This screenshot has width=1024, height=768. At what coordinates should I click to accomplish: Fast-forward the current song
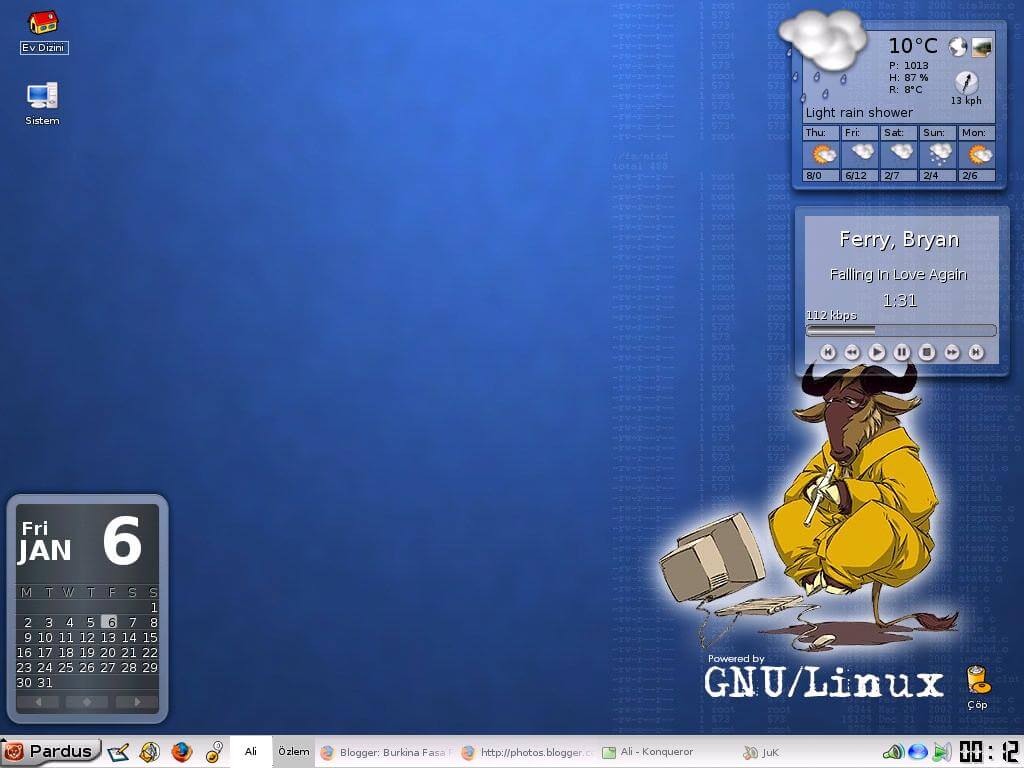click(952, 352)
